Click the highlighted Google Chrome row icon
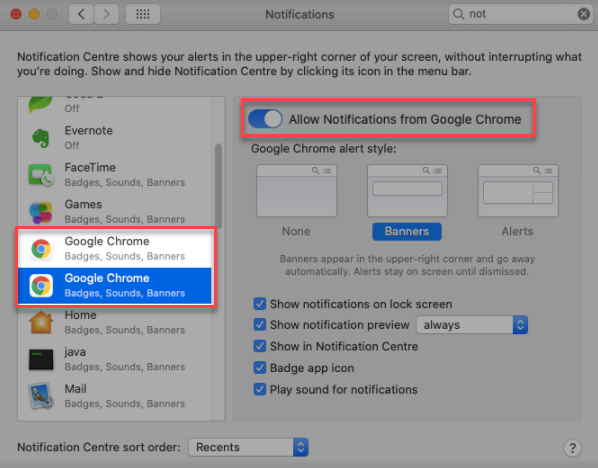This screenshot has height=468, width=598. [x=41, y=286]
